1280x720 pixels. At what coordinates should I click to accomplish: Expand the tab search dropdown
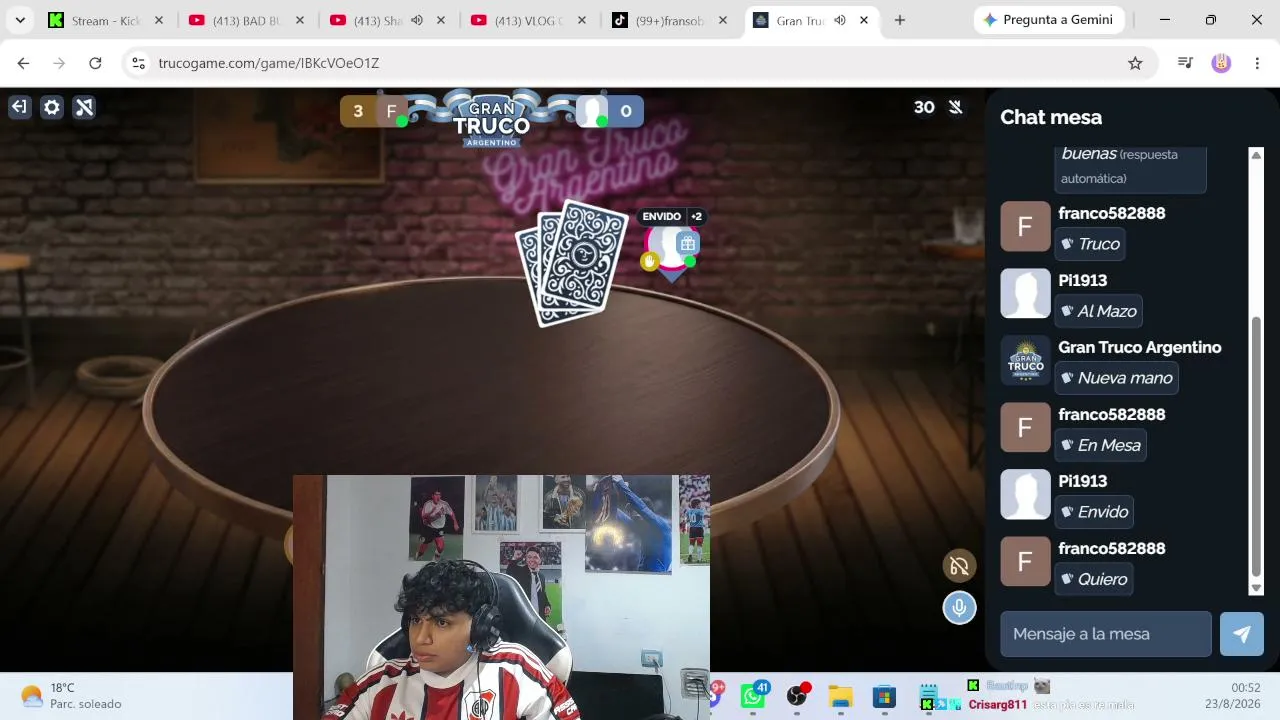[20, 20]
